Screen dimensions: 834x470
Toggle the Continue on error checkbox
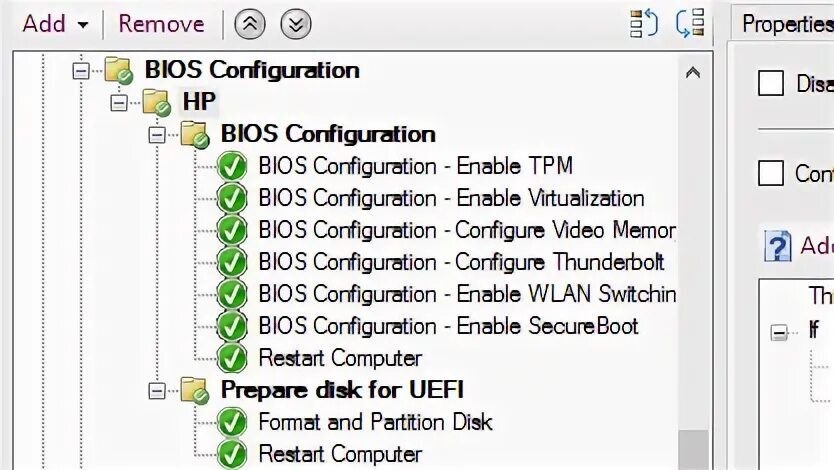pyautogui.click(x=771, y=173)
